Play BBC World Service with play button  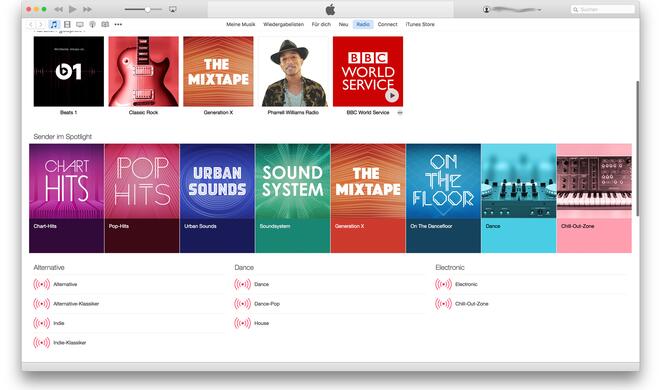tap(391, 96)
